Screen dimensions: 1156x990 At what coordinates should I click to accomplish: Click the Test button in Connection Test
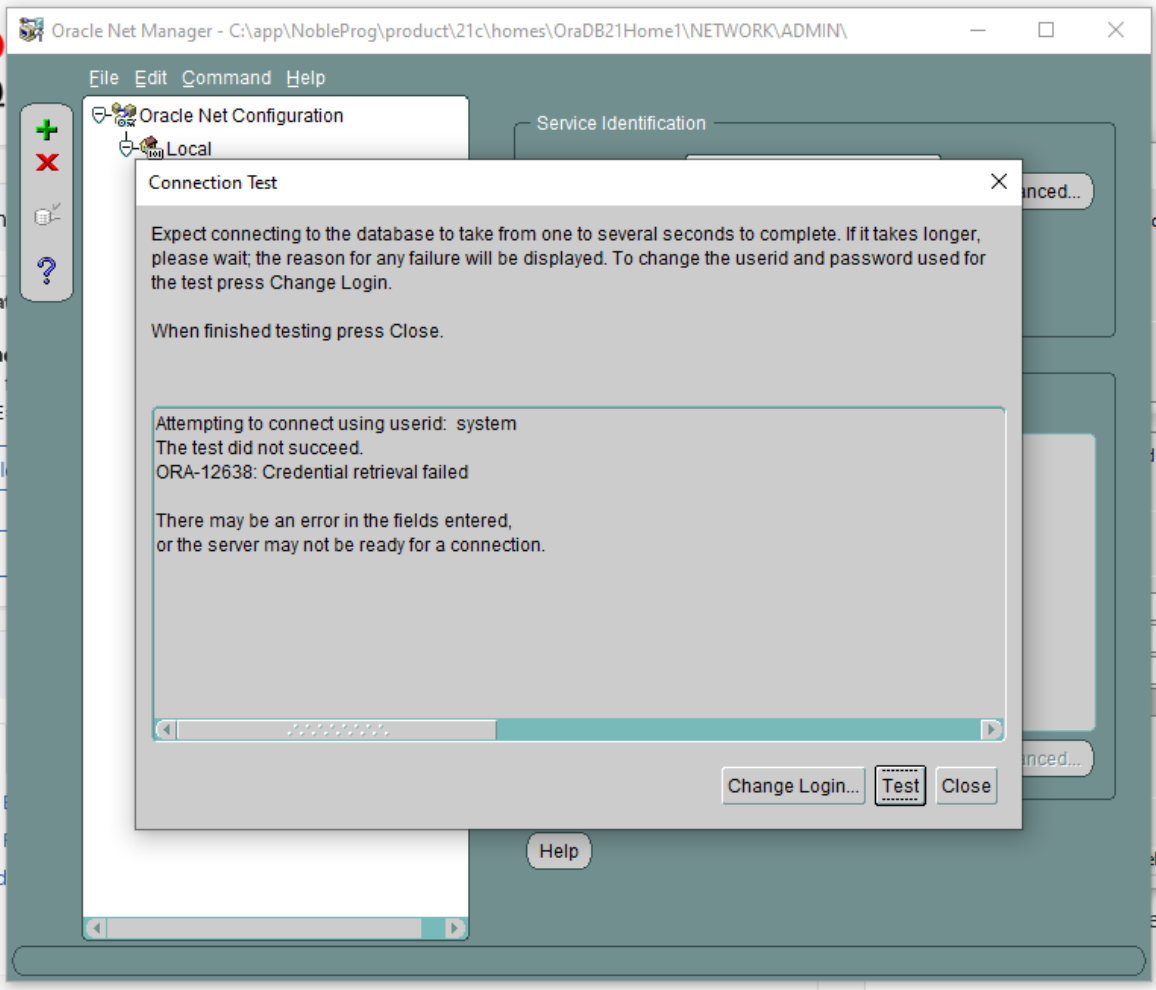pyautogui.click(x=900, y=786)
